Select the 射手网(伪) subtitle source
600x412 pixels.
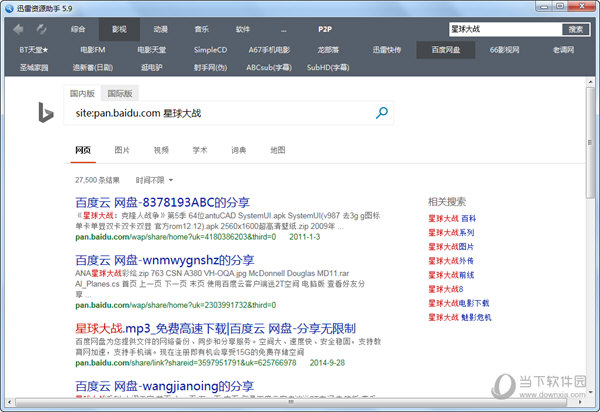[x=210, y=67]
